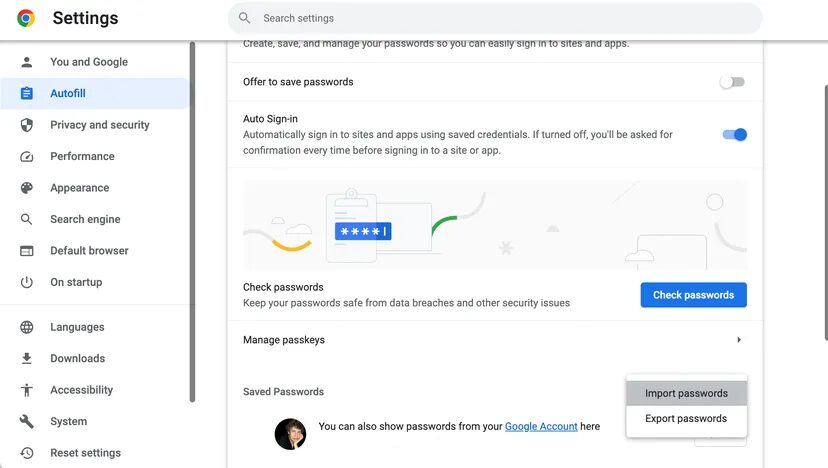
Task: Click the Accessibility figure icon
Action: 27,390
